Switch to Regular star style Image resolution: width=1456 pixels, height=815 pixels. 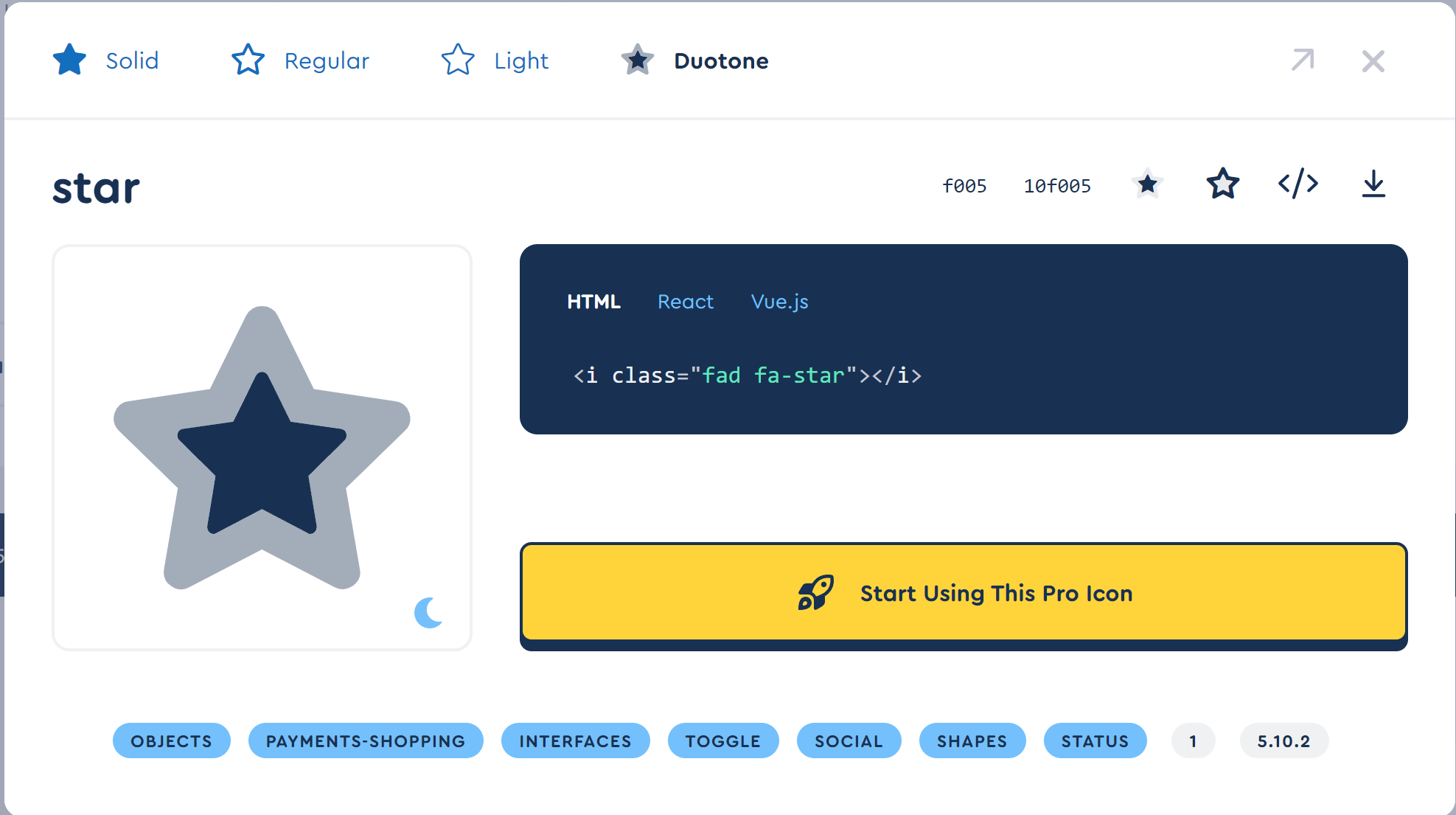tap(301, 60)
